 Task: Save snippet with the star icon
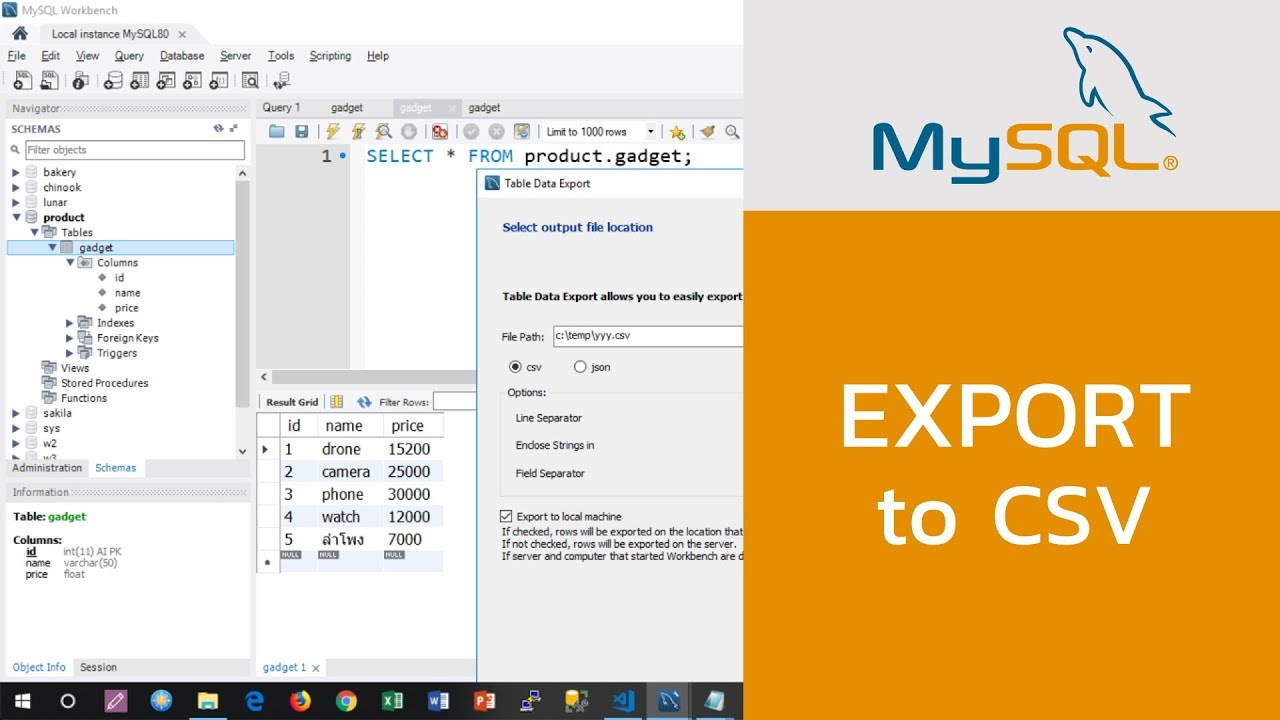click(677, 132)
